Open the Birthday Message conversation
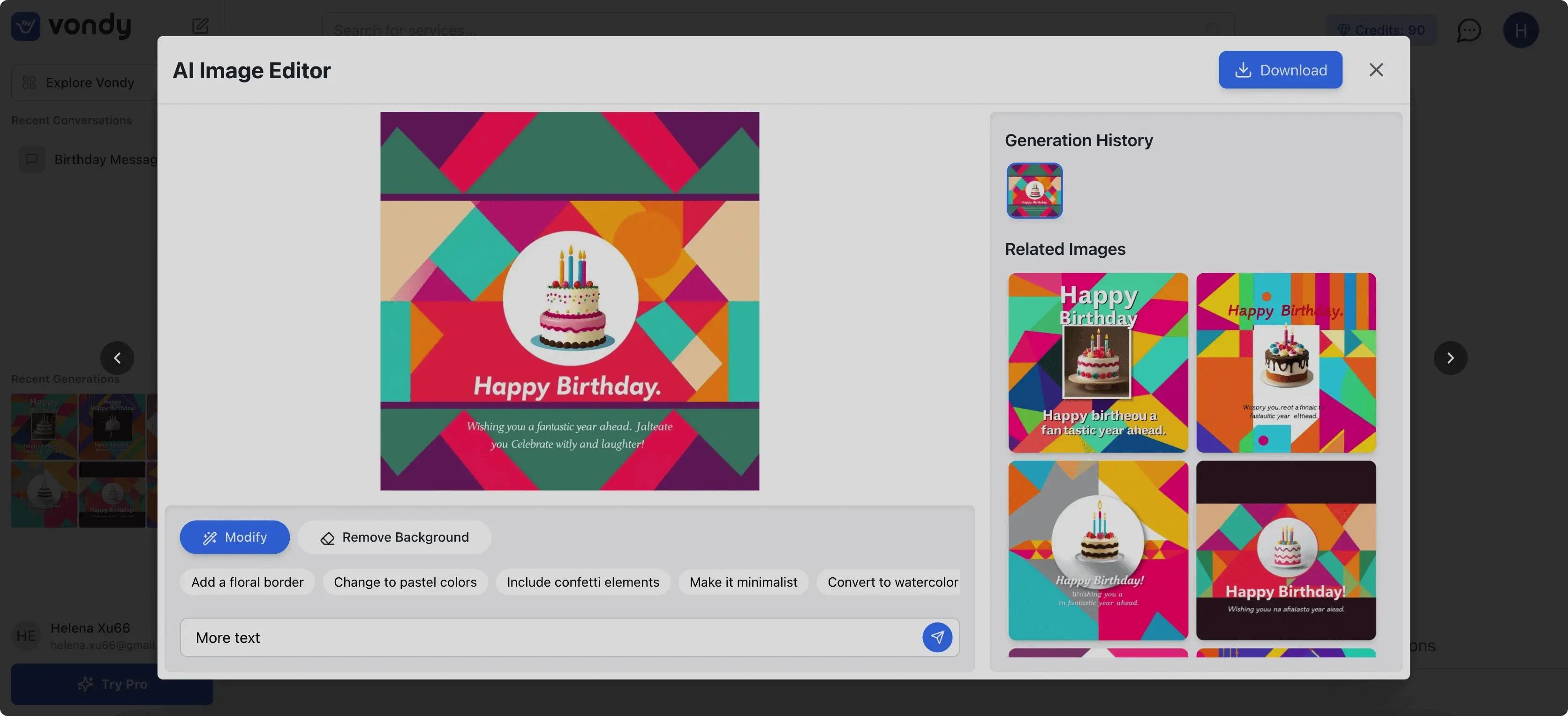This screenshot has height=716, width=1568. 88,159
